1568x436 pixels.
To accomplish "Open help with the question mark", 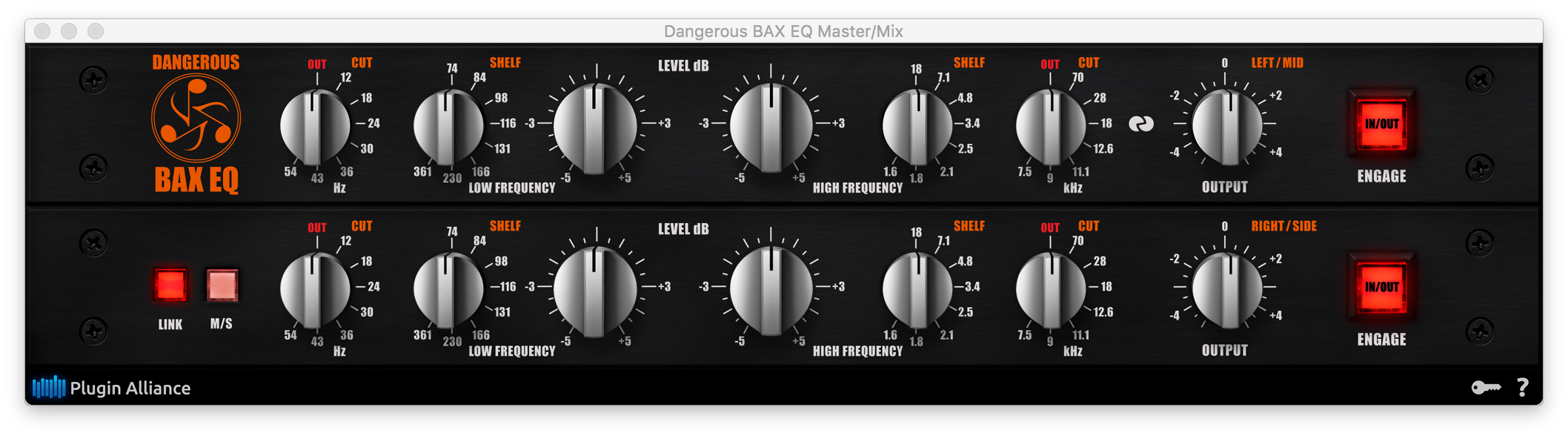I will [x=1523, y=387].
